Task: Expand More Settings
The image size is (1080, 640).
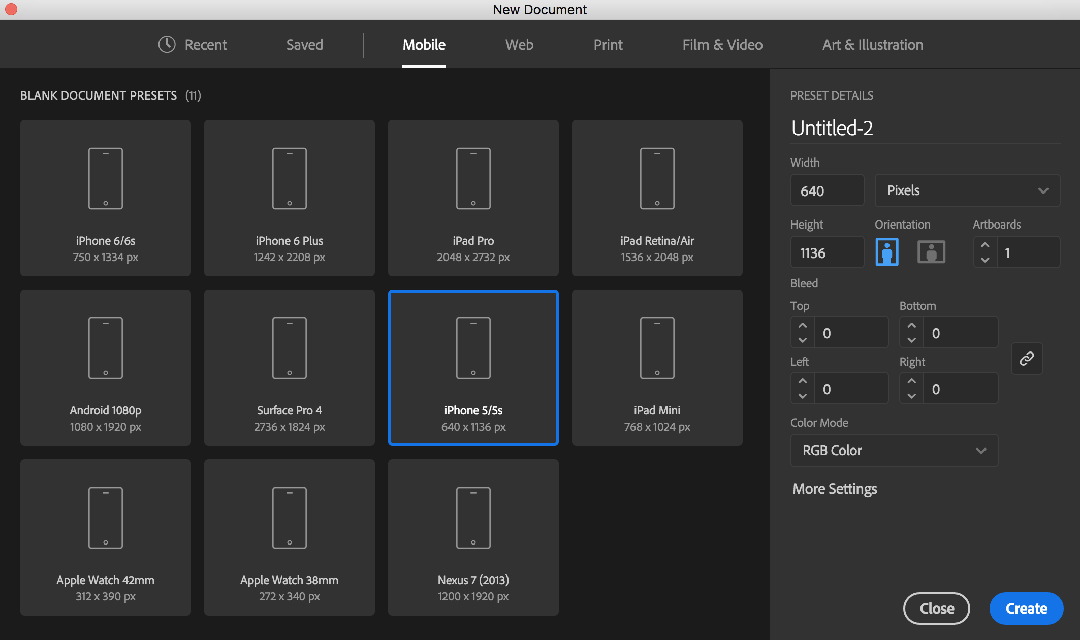Action: click(x=834, y=489)
